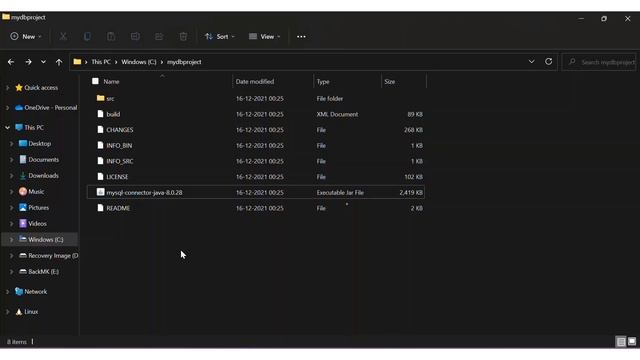Click the build XML file icon
Viewport: 640px width, 360px height.
click(x=100, y=114)
